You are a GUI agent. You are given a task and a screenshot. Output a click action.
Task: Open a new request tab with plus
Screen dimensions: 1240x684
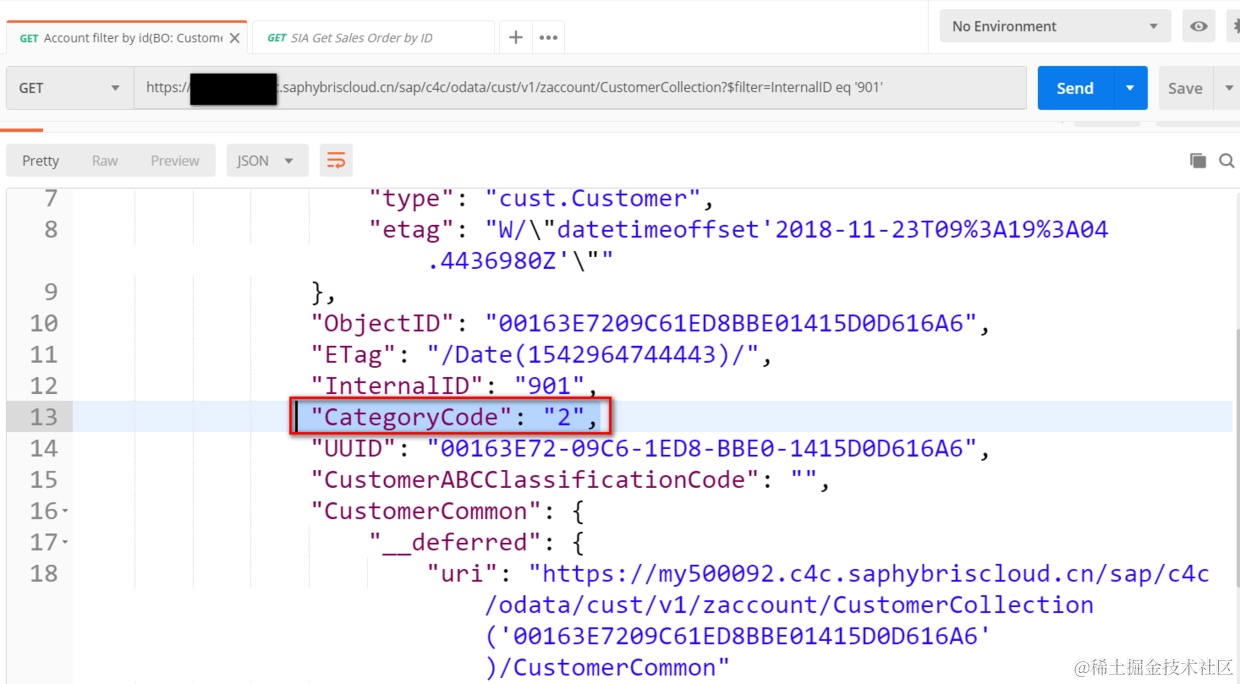pyautogui.click(x=515, y=37)
